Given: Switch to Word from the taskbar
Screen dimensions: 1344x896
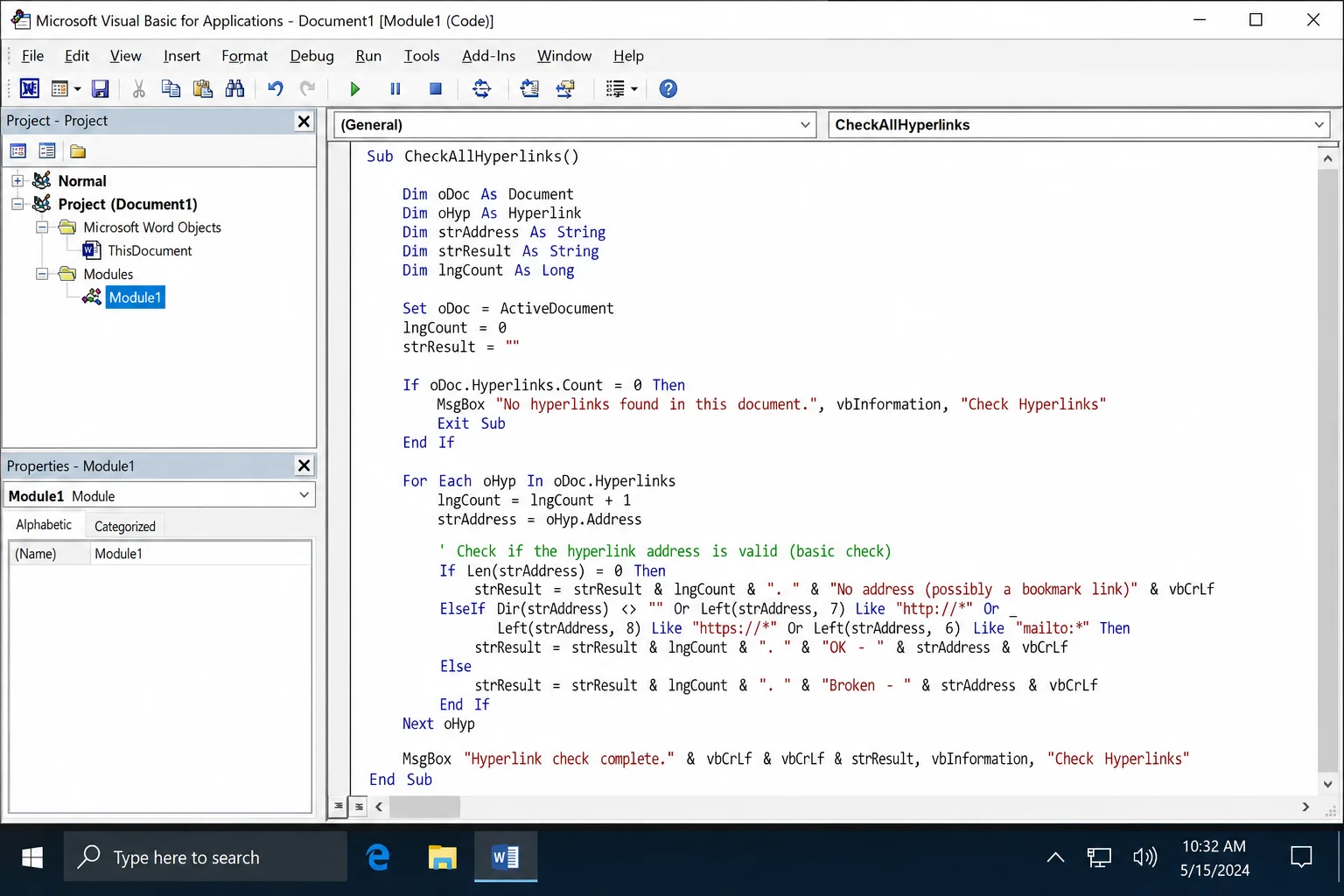Looking at the screenshot, I should click(506, 857).
